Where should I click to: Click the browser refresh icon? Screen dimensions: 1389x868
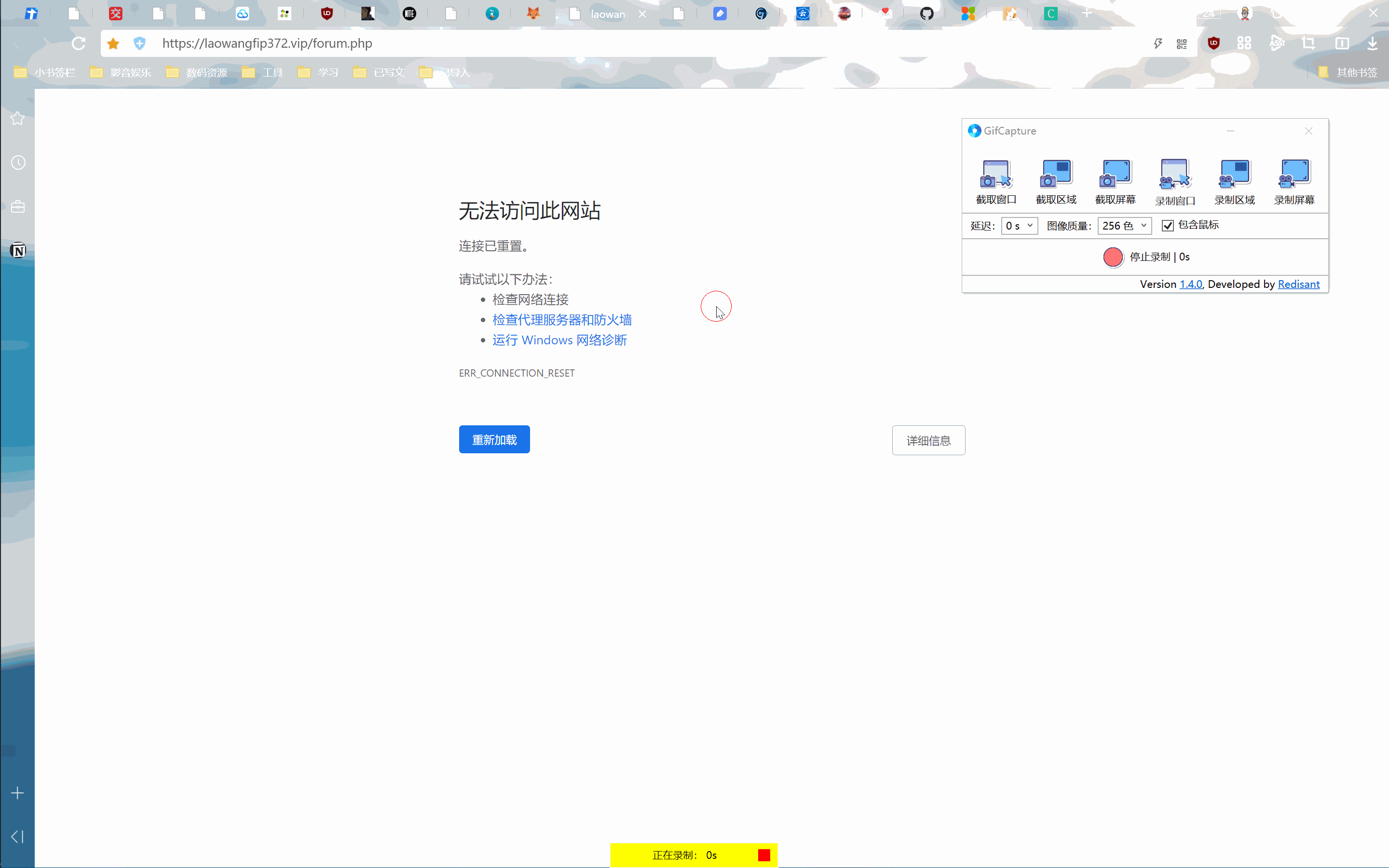click(79, 43)
